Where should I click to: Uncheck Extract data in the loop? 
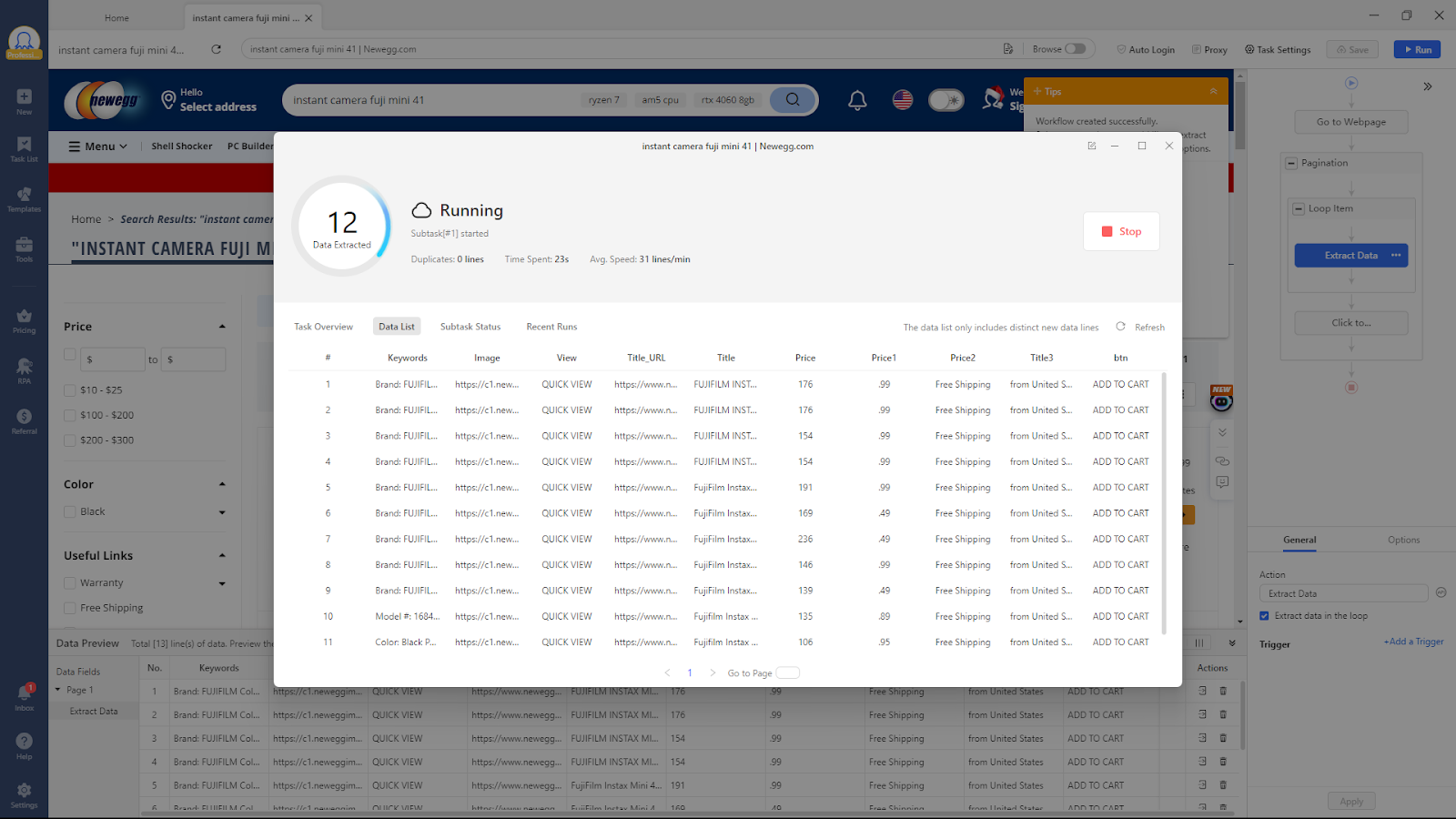1264,615
